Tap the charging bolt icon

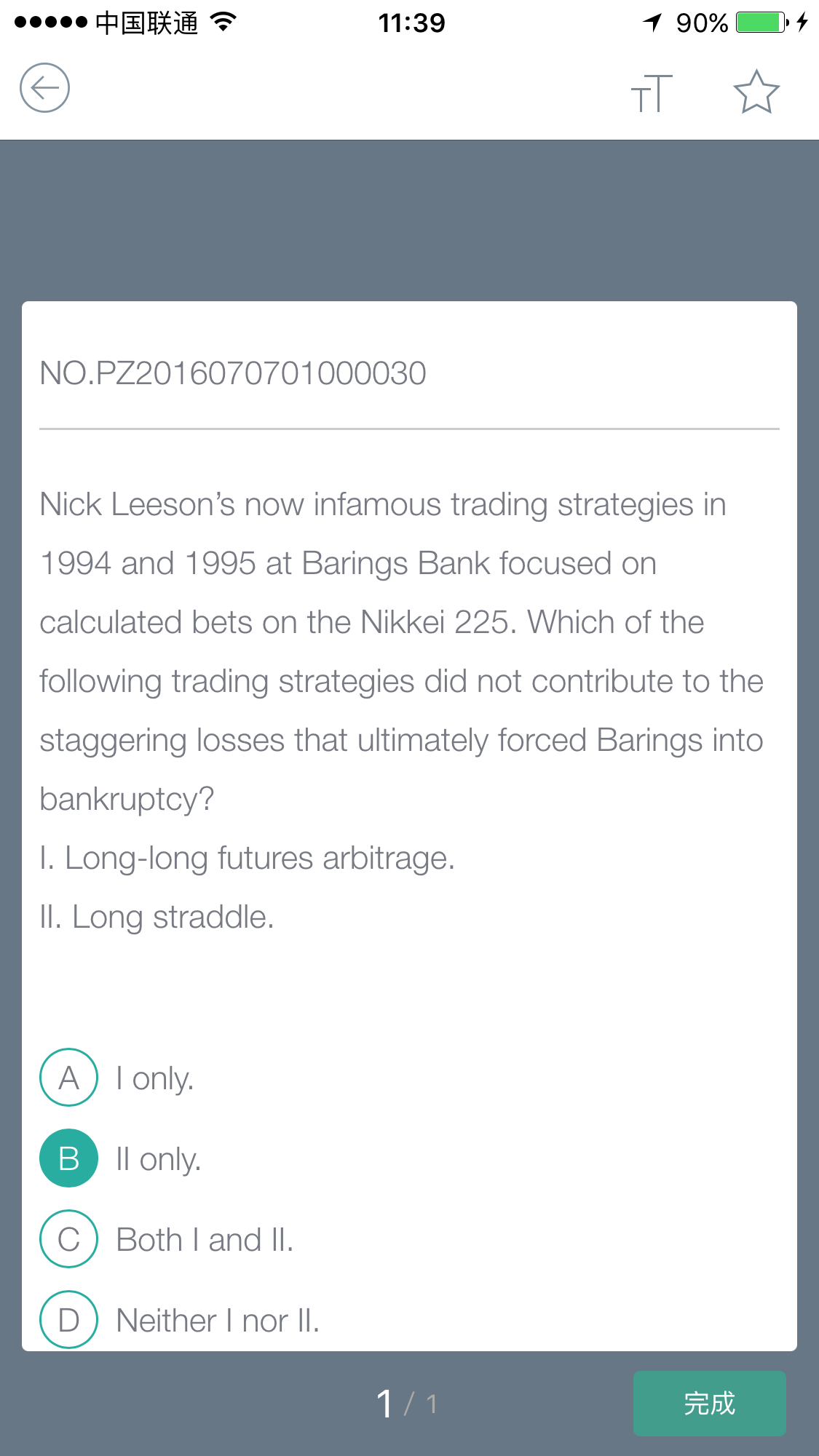(802, 22)
